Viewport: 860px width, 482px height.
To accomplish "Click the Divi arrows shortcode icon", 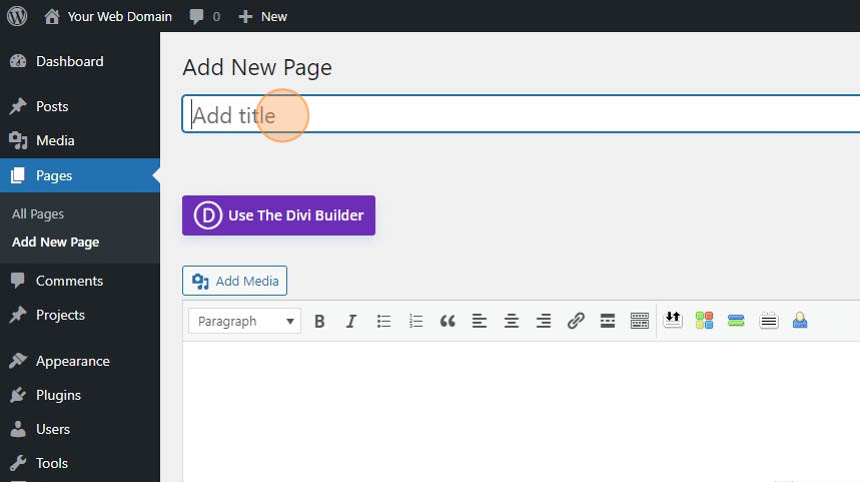I will 672,320.
